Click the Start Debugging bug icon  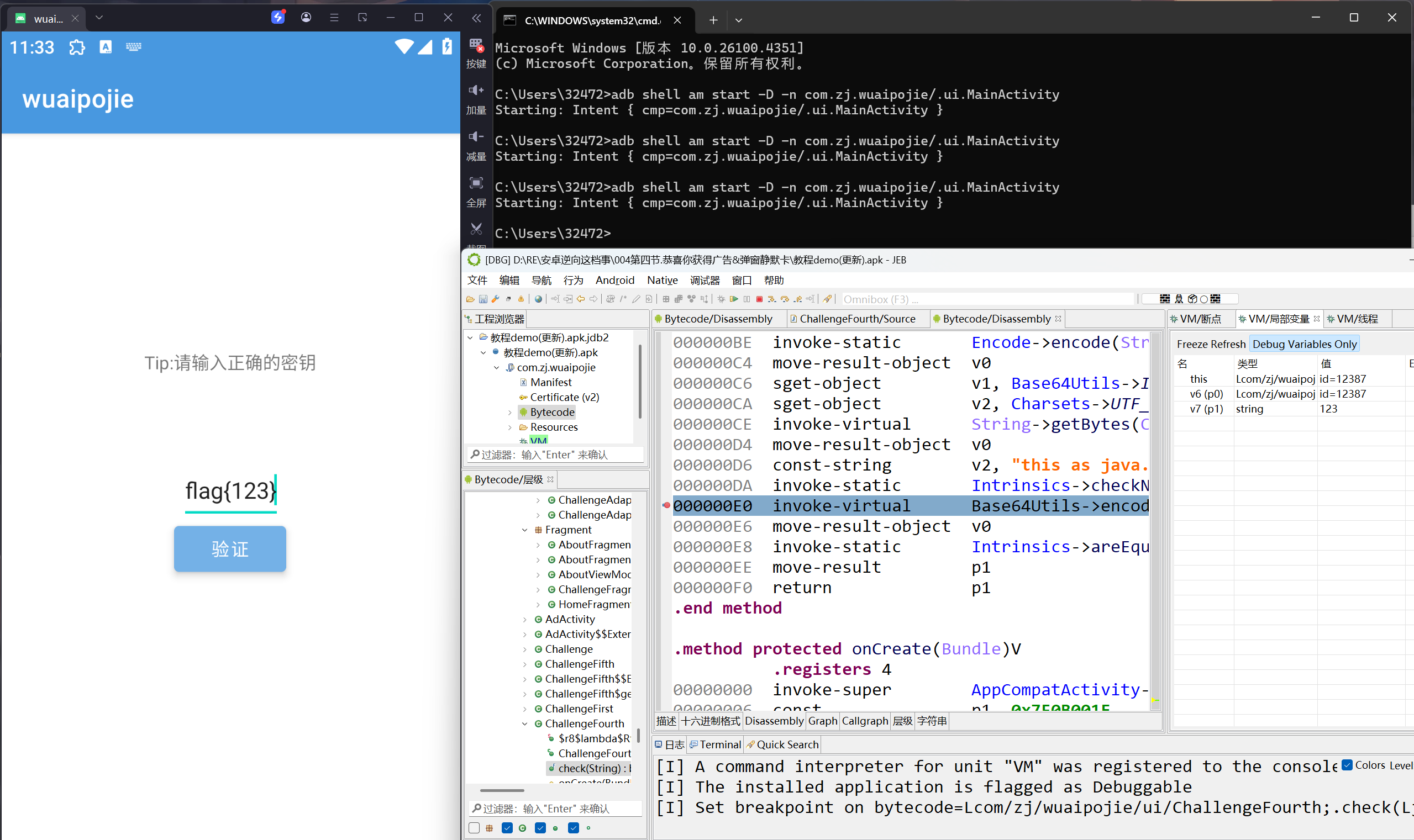tap(722, 299)
